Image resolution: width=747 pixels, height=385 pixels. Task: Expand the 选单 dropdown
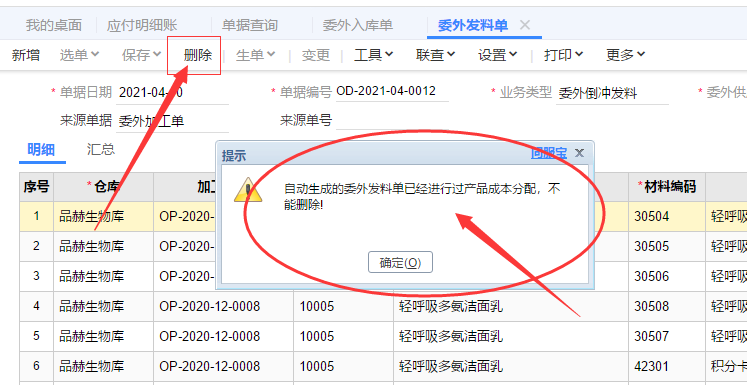[x=79, y=55]
